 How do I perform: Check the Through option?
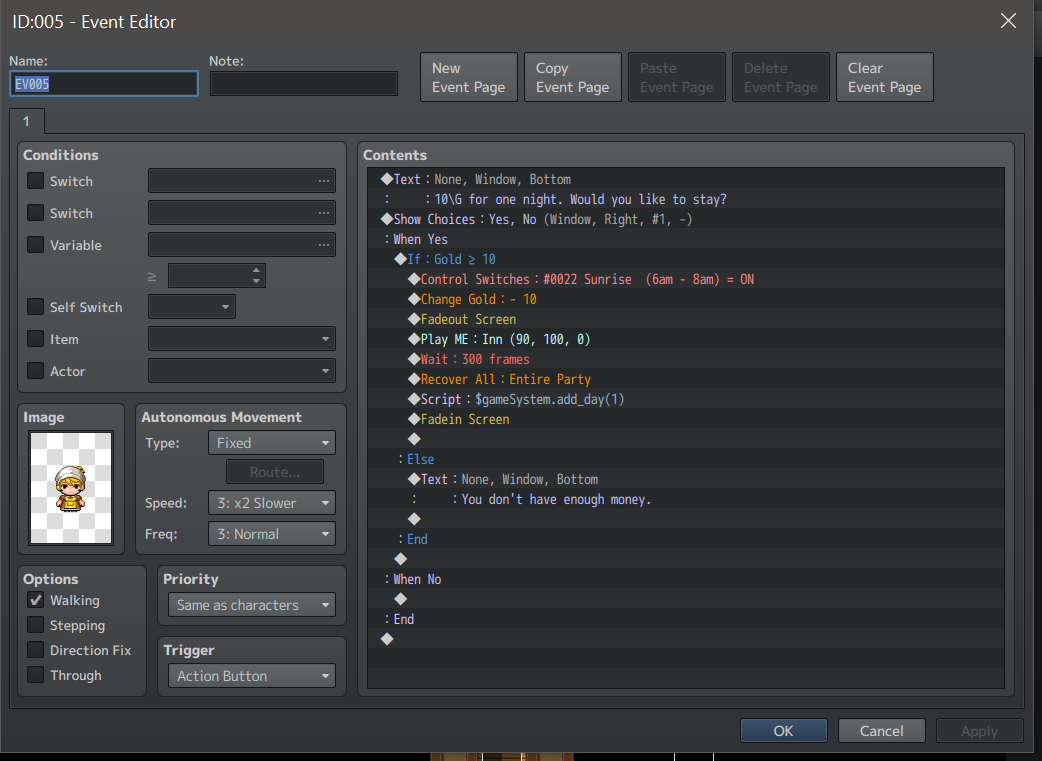tap(35, 675)
